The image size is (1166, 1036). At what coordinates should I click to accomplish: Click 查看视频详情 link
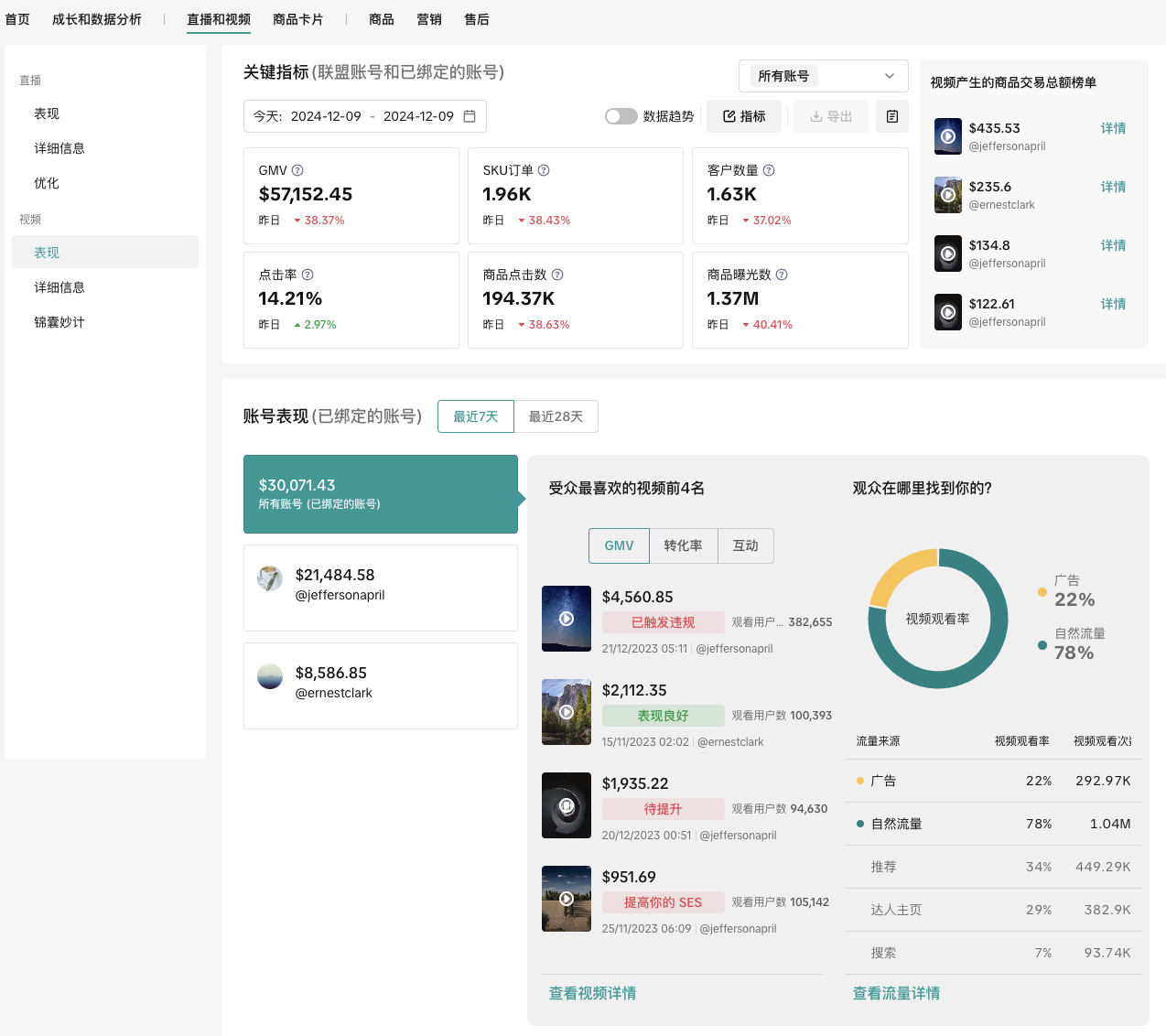(x=592, y=993)
